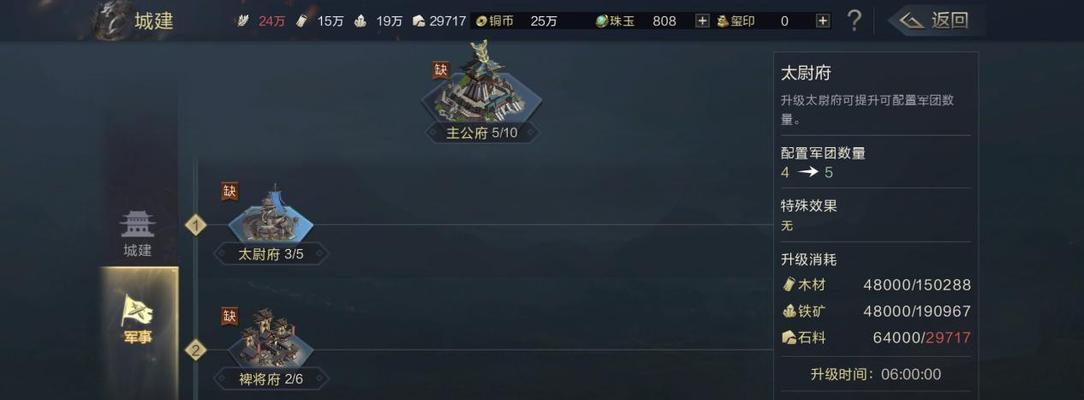Viewport: 1084px width, 400px height.
Task: Click the 石料 stone cost row
Action: click(876, 338)
